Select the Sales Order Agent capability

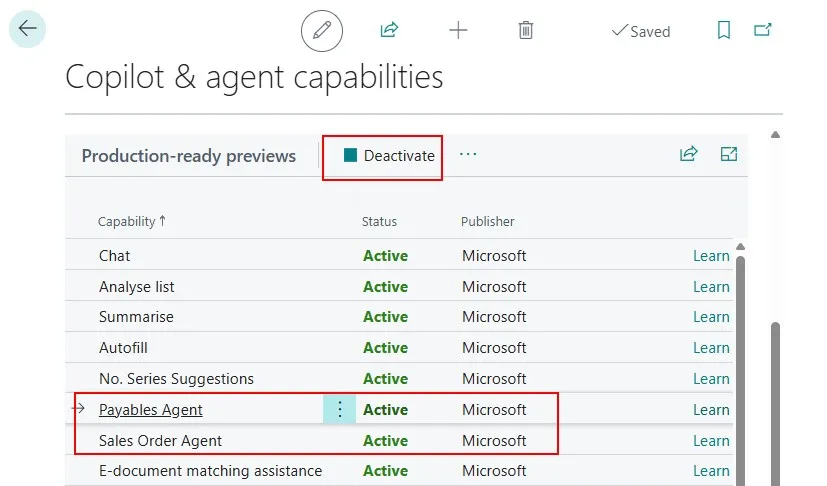click(160, 441)
